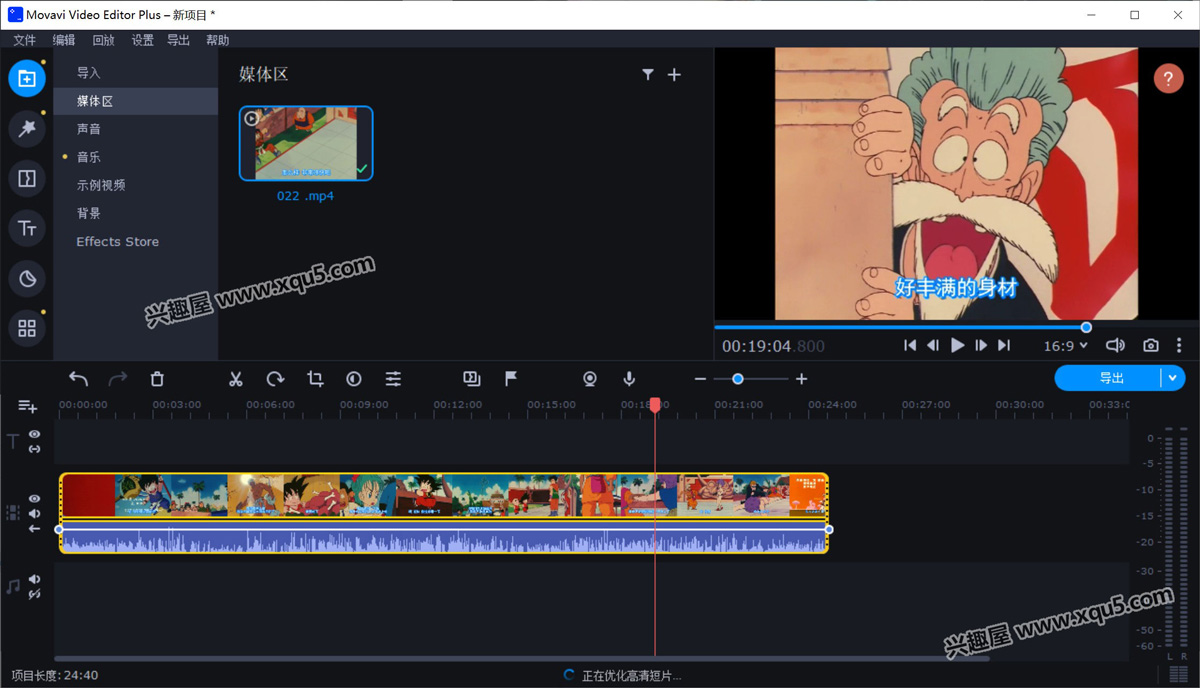Mute the video track speaker icon
The width and height of the screenshot is (1200, 688).
click(35, 513)
